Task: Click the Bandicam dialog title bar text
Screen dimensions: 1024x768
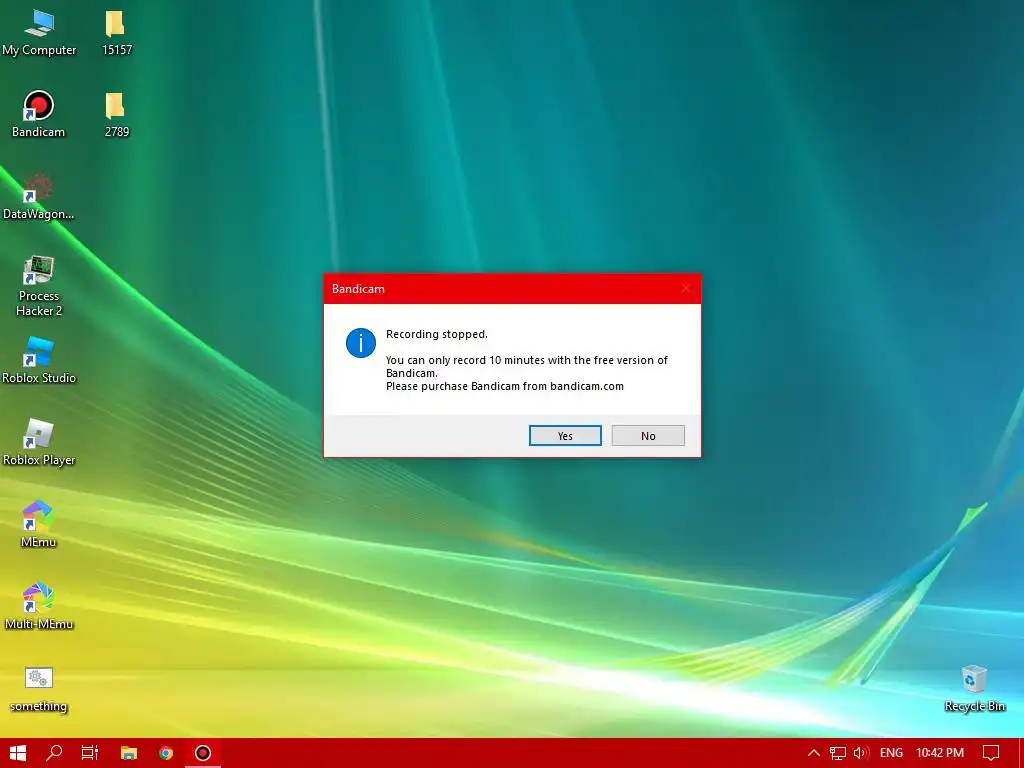Action: pos(358,289)
